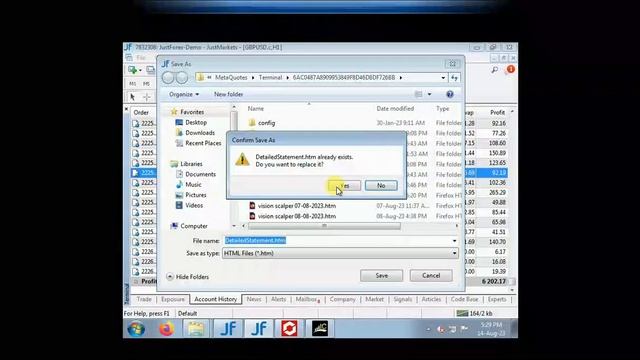
Task: Sort files by Date modified column
Action: [395, 109]
